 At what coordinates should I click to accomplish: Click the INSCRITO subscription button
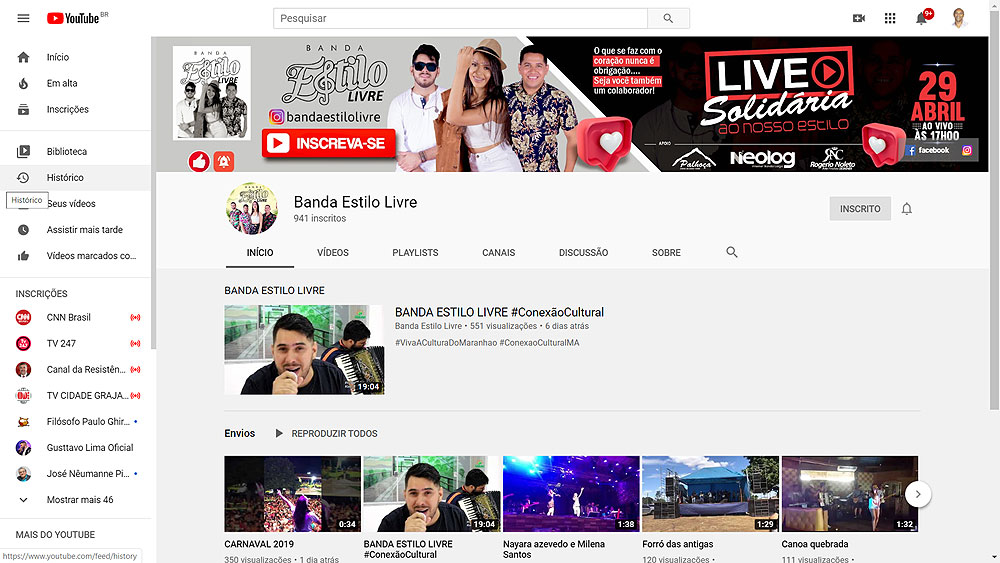[x=860, y=208]
